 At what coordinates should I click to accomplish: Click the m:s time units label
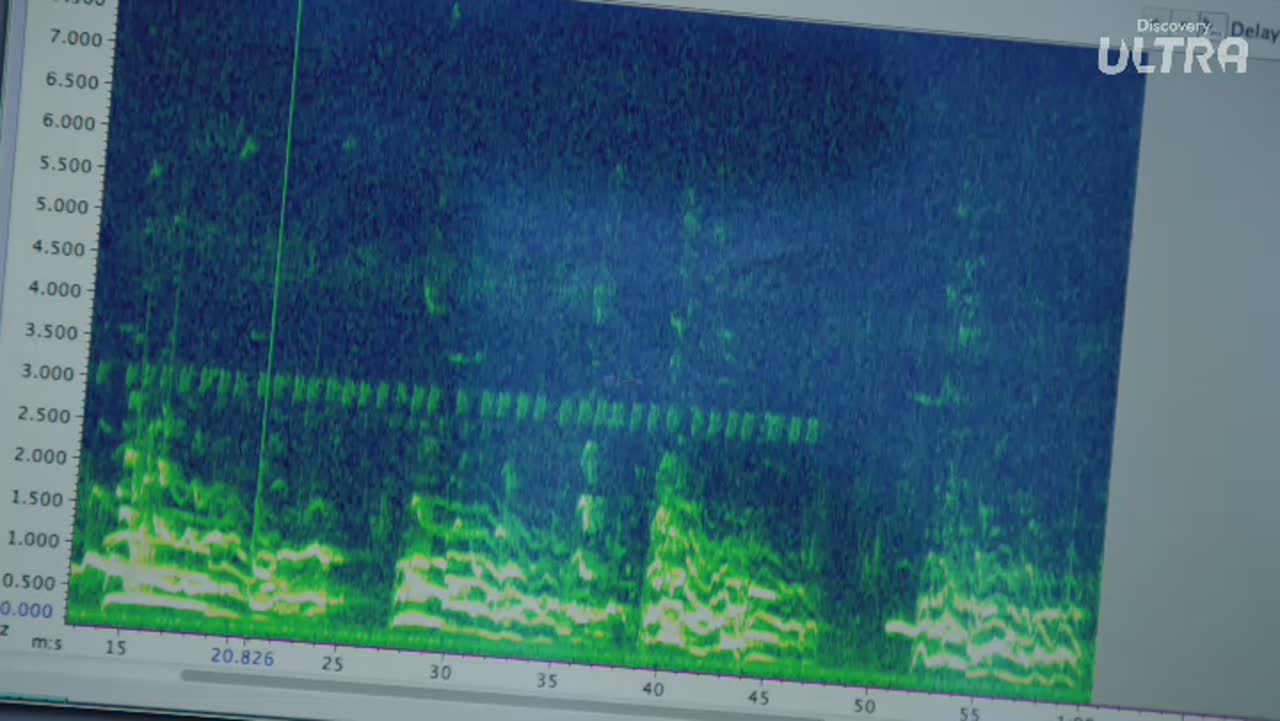pyautogui.click(x=46, y=642)
